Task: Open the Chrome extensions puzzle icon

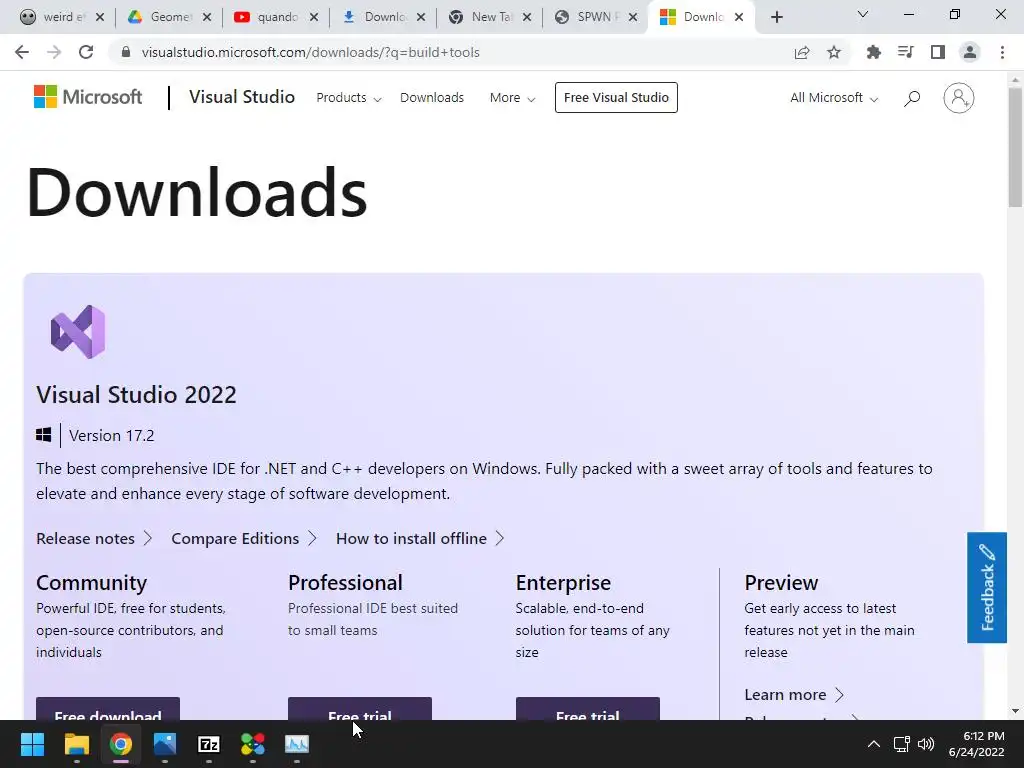Action: click(x=874, y=52)
